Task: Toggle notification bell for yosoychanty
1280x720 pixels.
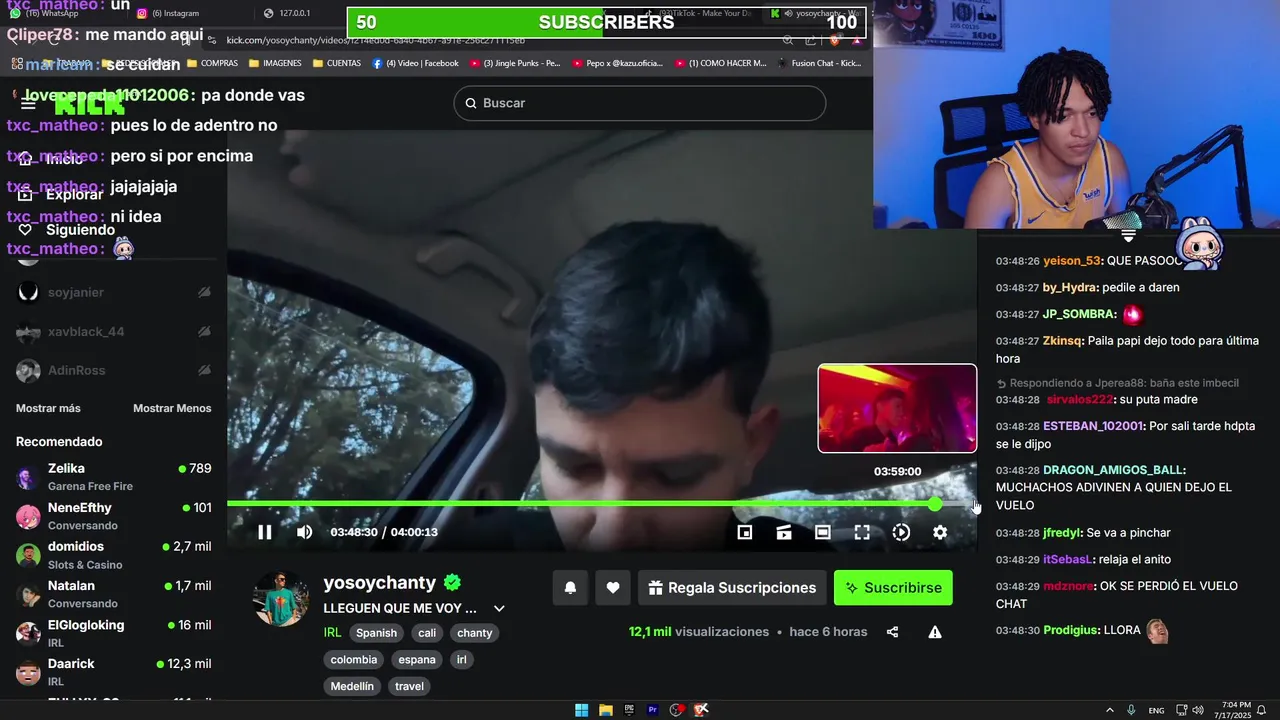Action: (x=570, y=588)
